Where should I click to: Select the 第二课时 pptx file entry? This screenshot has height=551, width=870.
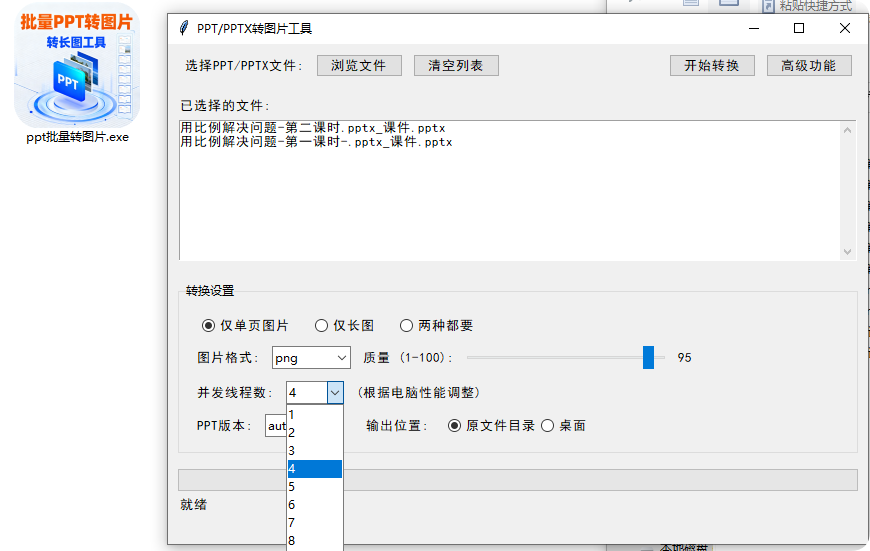click(x=313, y=129)
